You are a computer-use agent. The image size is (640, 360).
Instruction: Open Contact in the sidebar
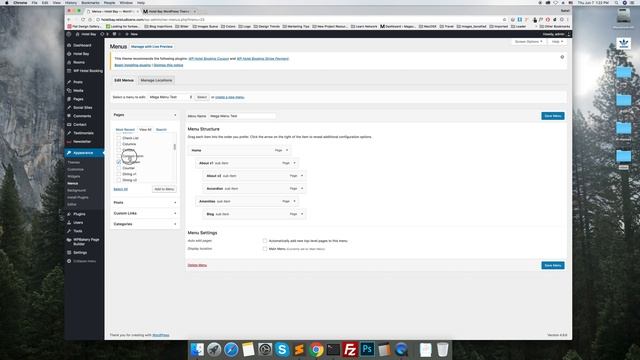coord(80,124)
